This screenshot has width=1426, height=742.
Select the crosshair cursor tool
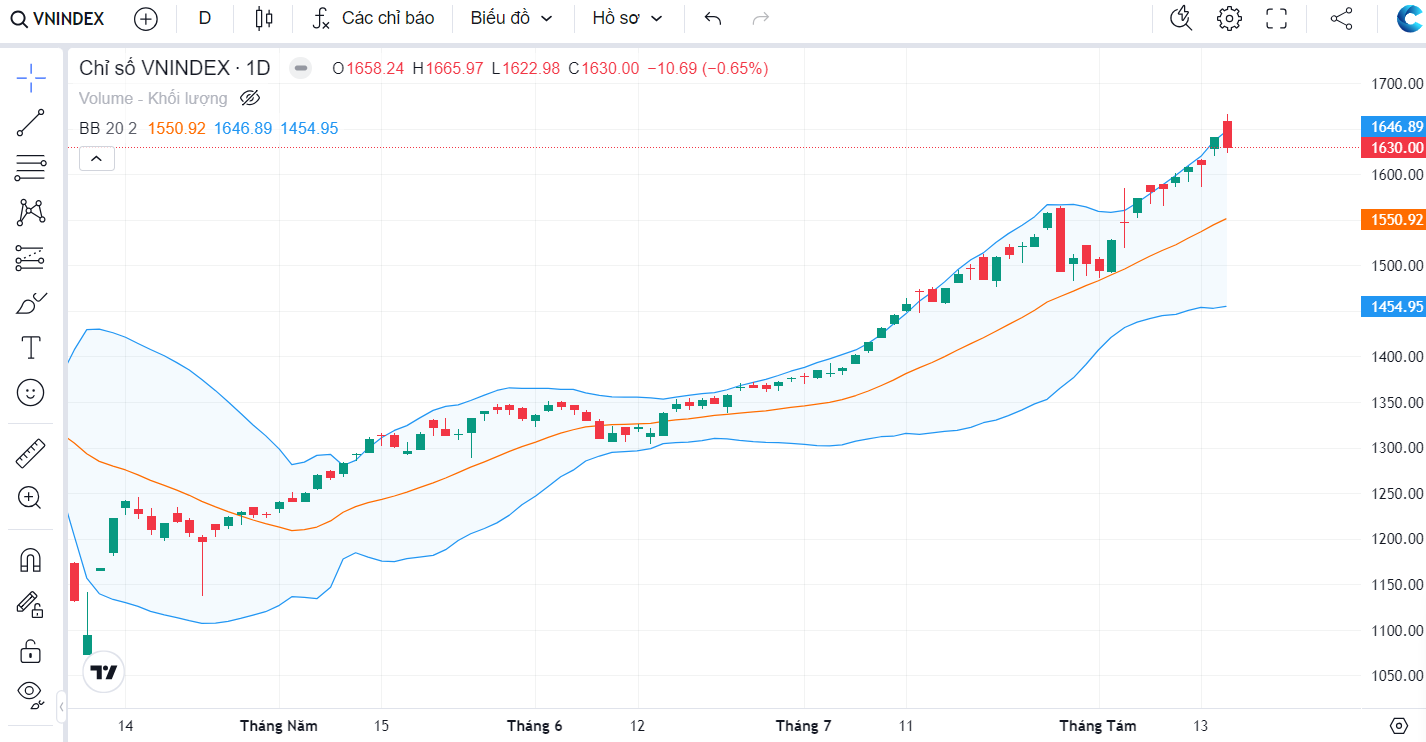31,77
